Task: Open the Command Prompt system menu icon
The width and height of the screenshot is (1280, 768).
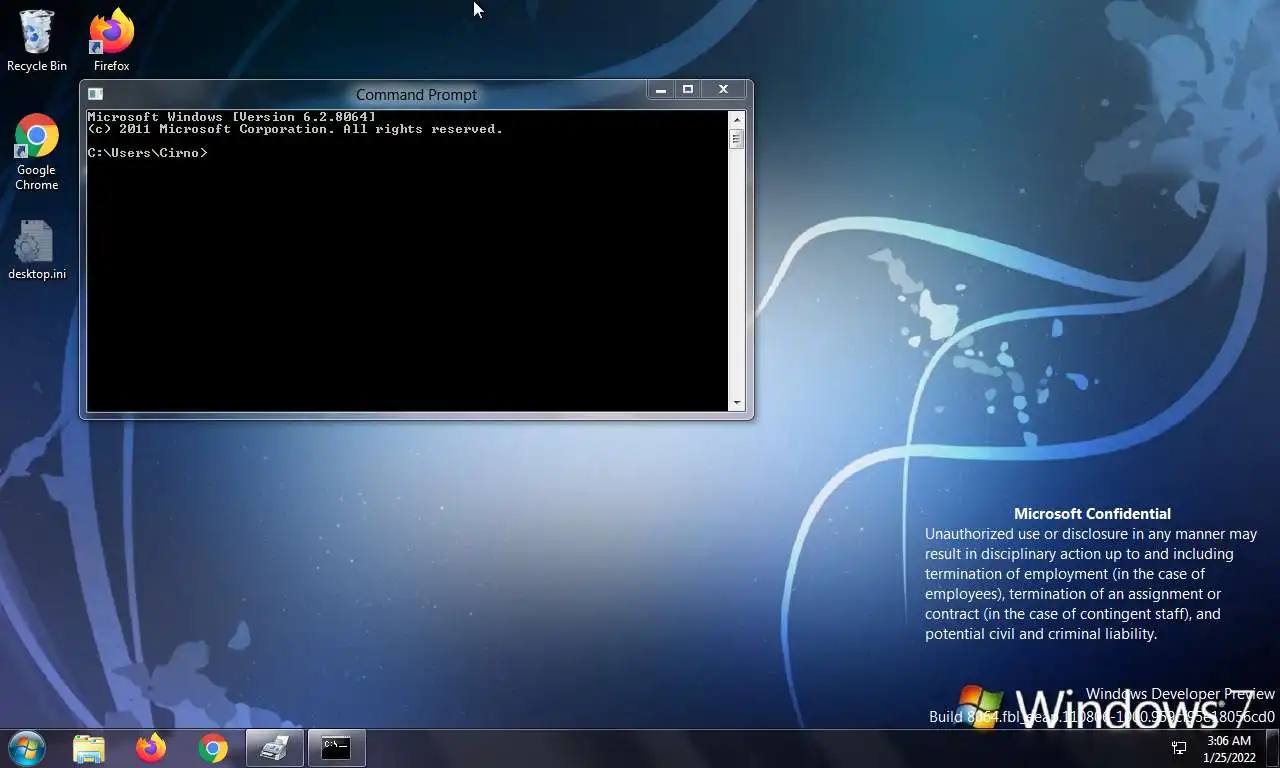Action: [95, 94]
